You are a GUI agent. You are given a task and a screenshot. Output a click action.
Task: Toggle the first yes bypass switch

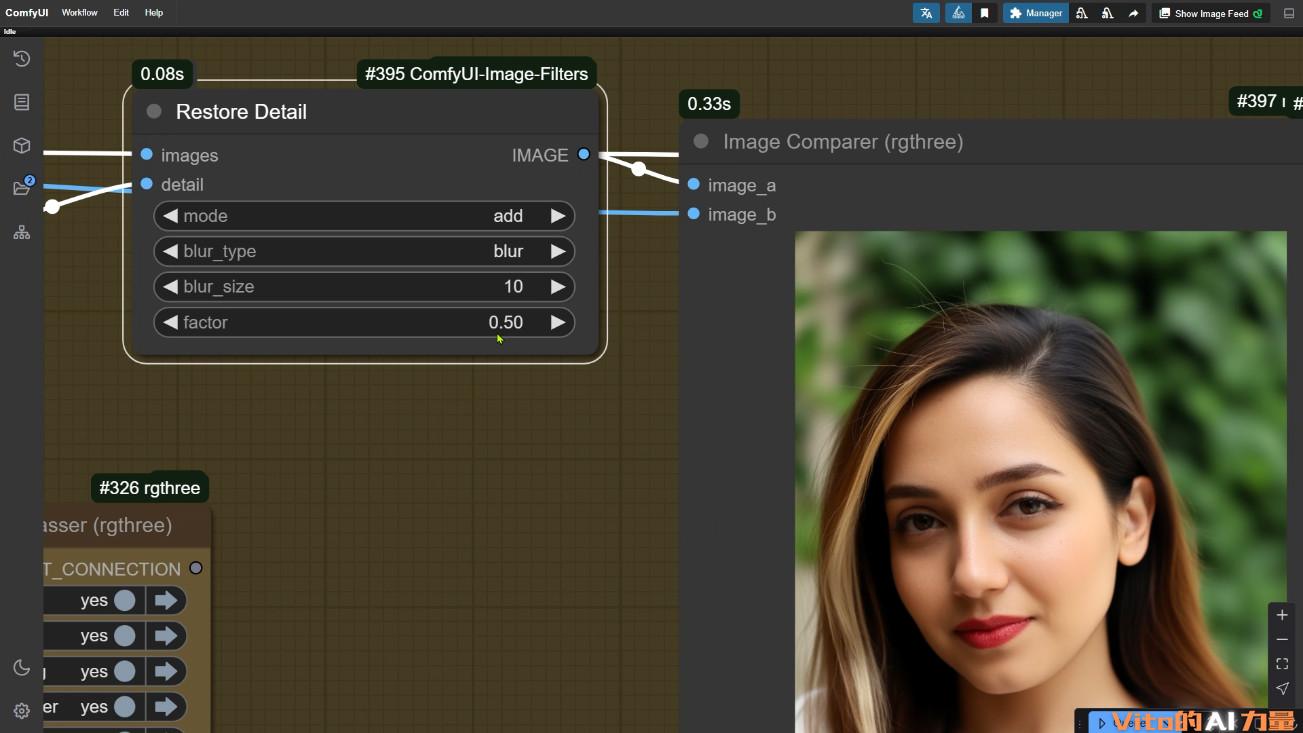click(x=125, y=600)
